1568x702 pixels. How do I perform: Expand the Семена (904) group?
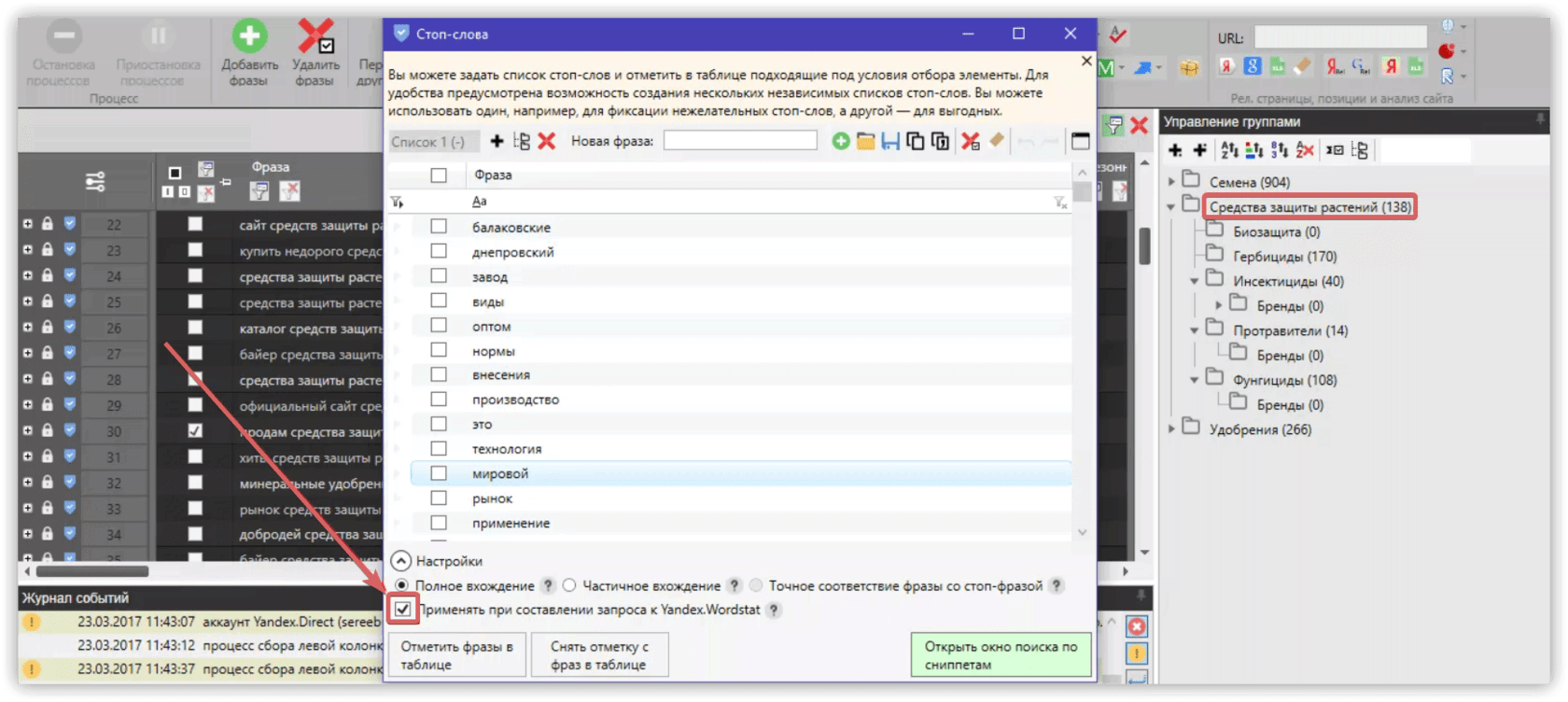click(x=1172, y=182)
